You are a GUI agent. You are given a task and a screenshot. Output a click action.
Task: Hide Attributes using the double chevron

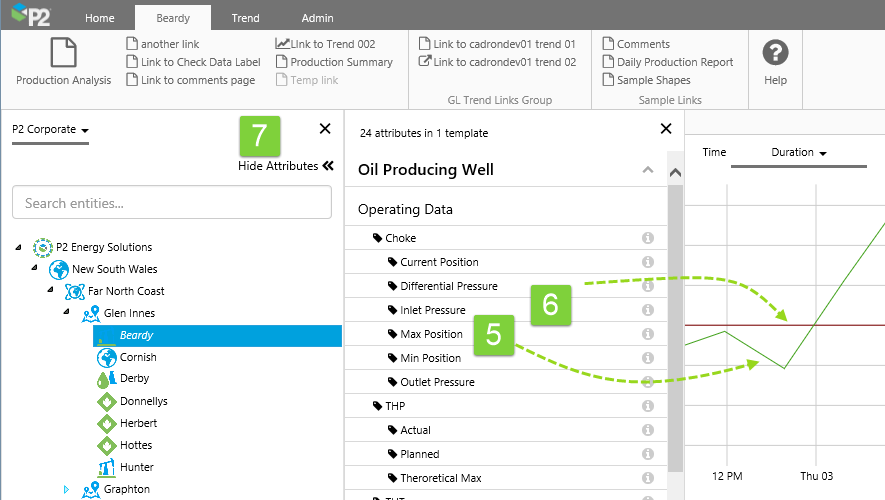pos(328,166)
